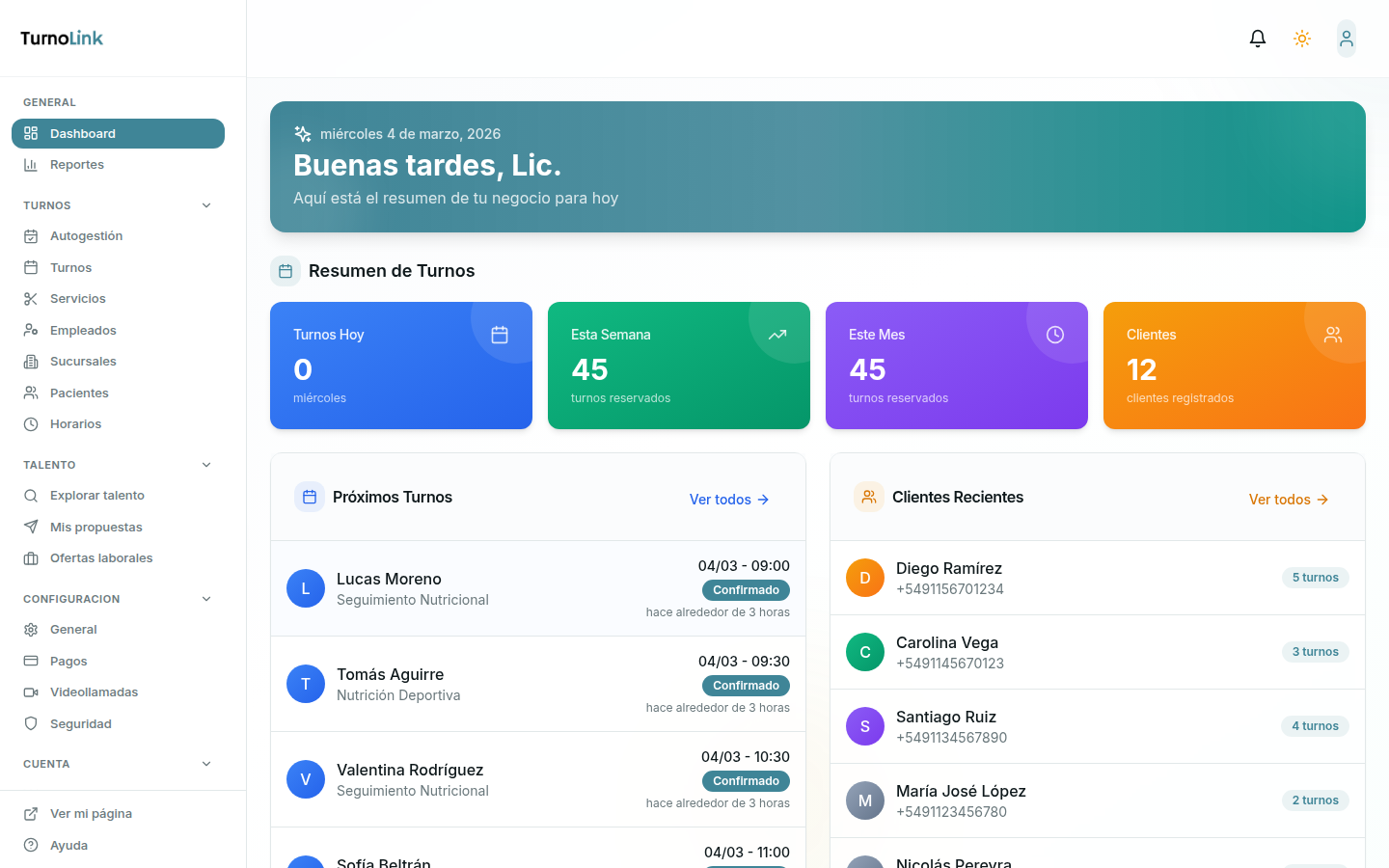Switch to the Reportes section
Image resolution: width=1389 pixels, height=868 pixels.
tap(77, 164)
